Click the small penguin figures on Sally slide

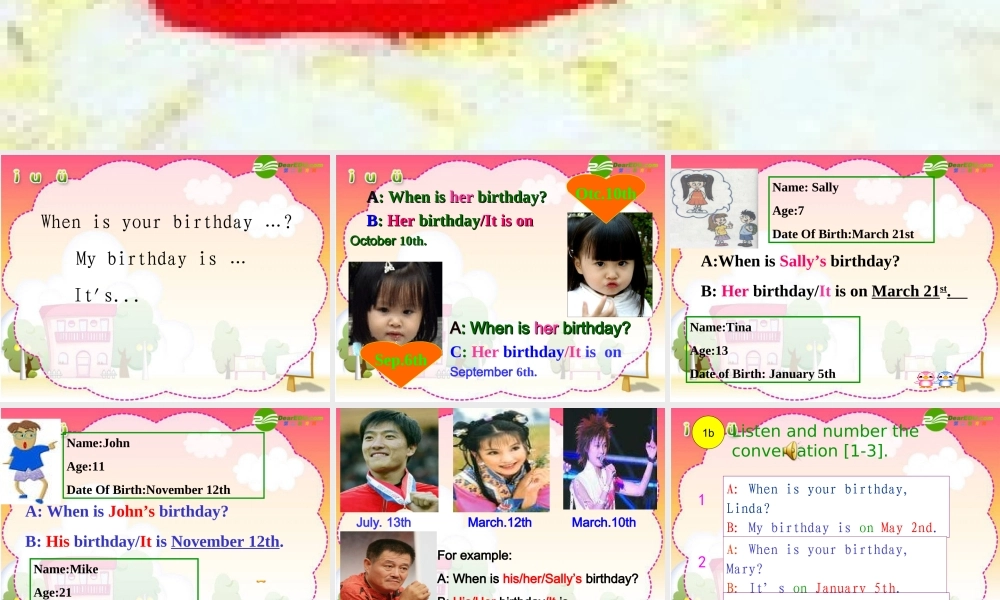tap(936, 379)
